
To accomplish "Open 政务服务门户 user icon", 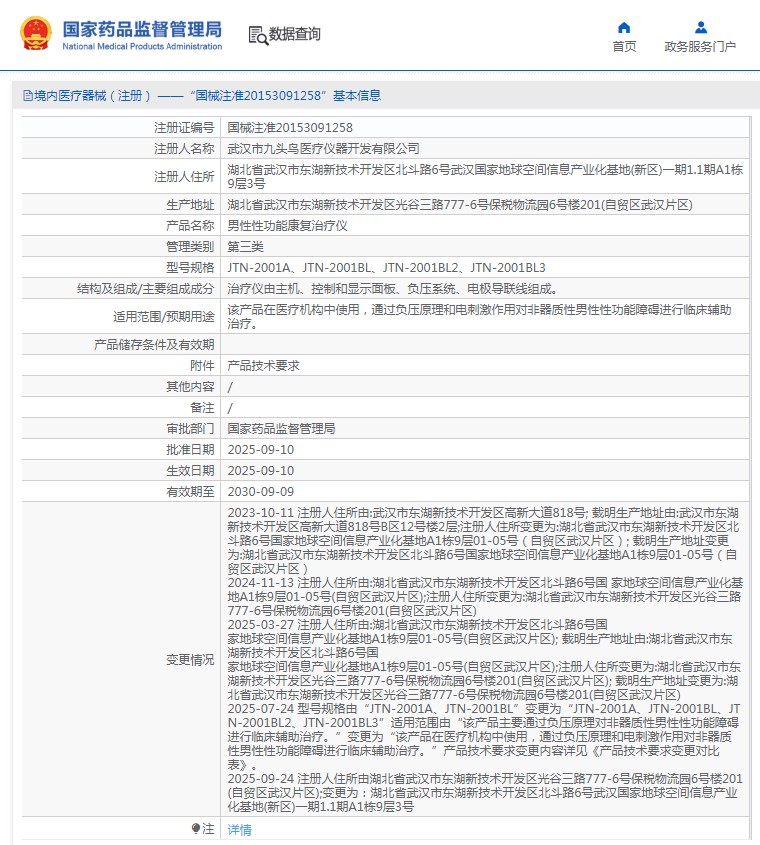I will coord(701,27).
